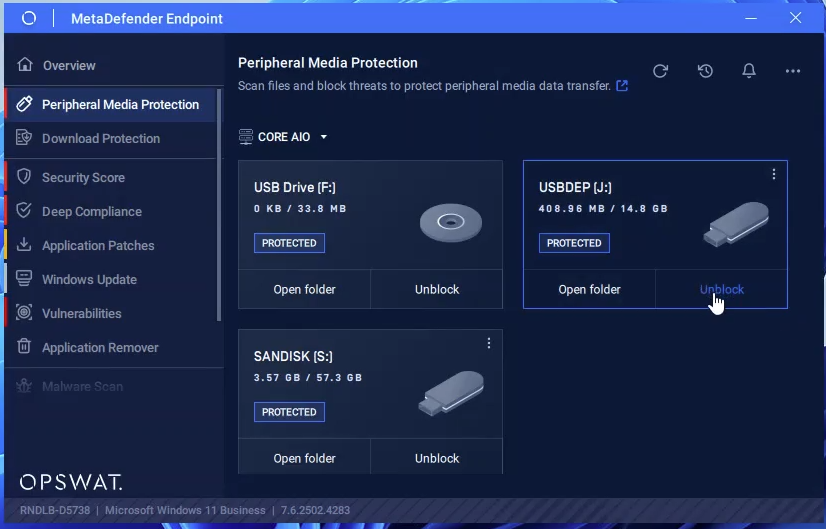Screen dimensions: 826x529
Task: Click the Download Protection sidebar icon
Action: [x=24, y=138]
